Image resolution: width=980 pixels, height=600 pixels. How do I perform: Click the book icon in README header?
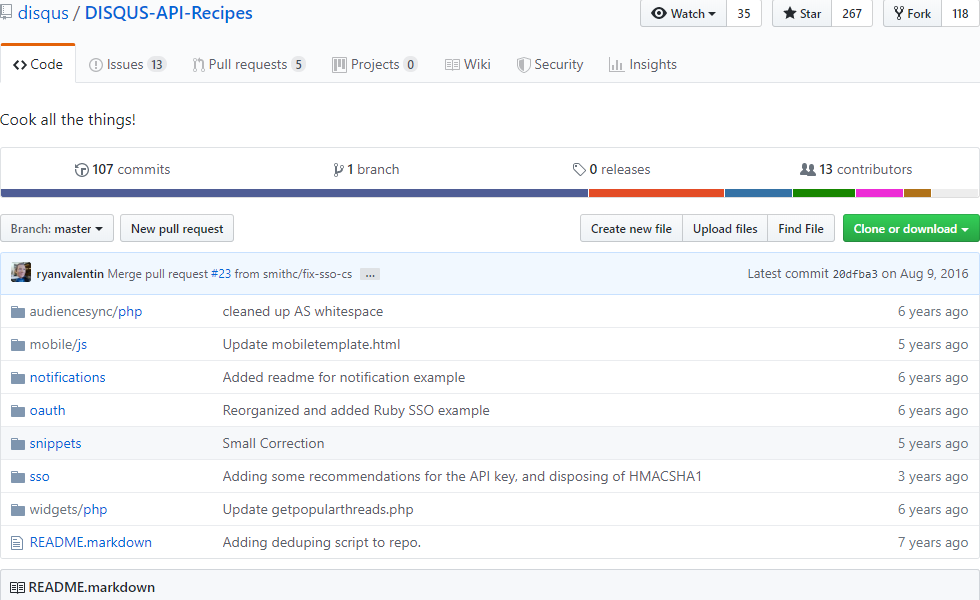(18, 588)
